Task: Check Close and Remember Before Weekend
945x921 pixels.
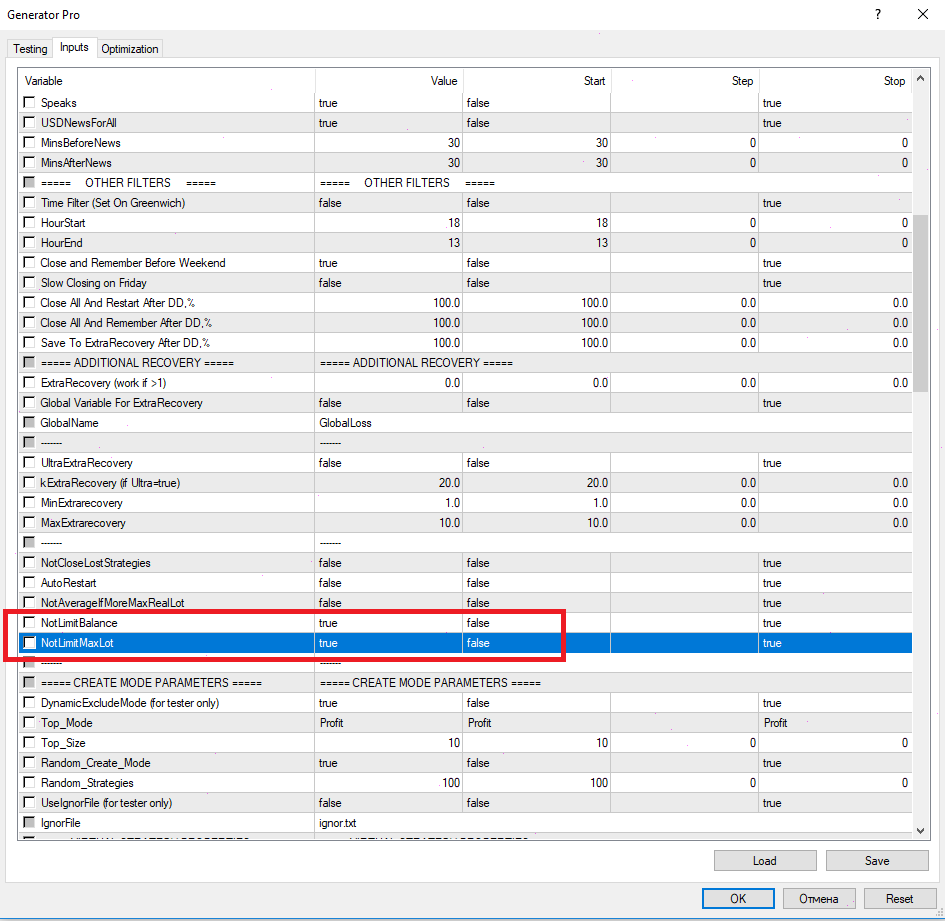Action: [x=29, y=262]
